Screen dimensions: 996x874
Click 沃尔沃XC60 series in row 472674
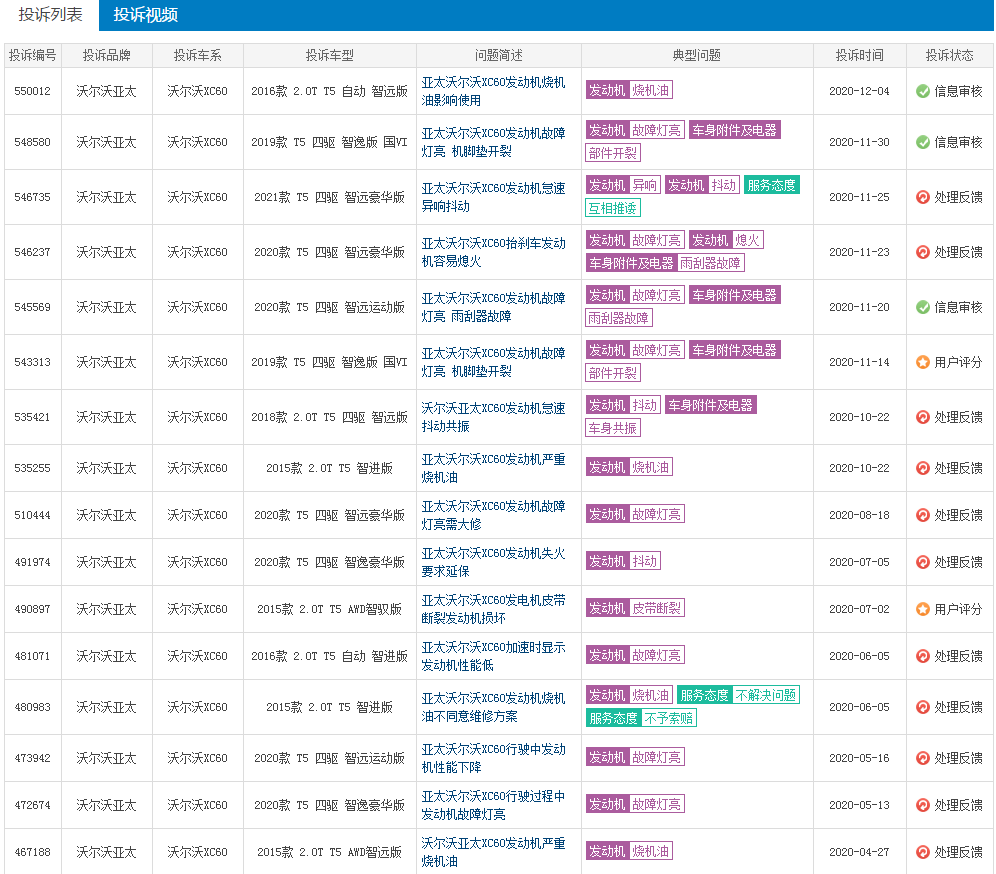(198, 805)
